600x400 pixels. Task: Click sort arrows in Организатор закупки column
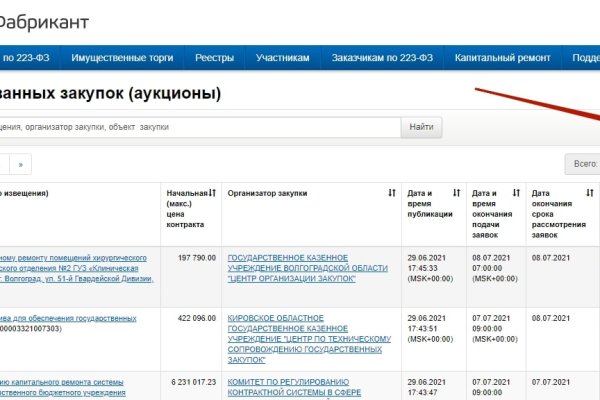391,192
